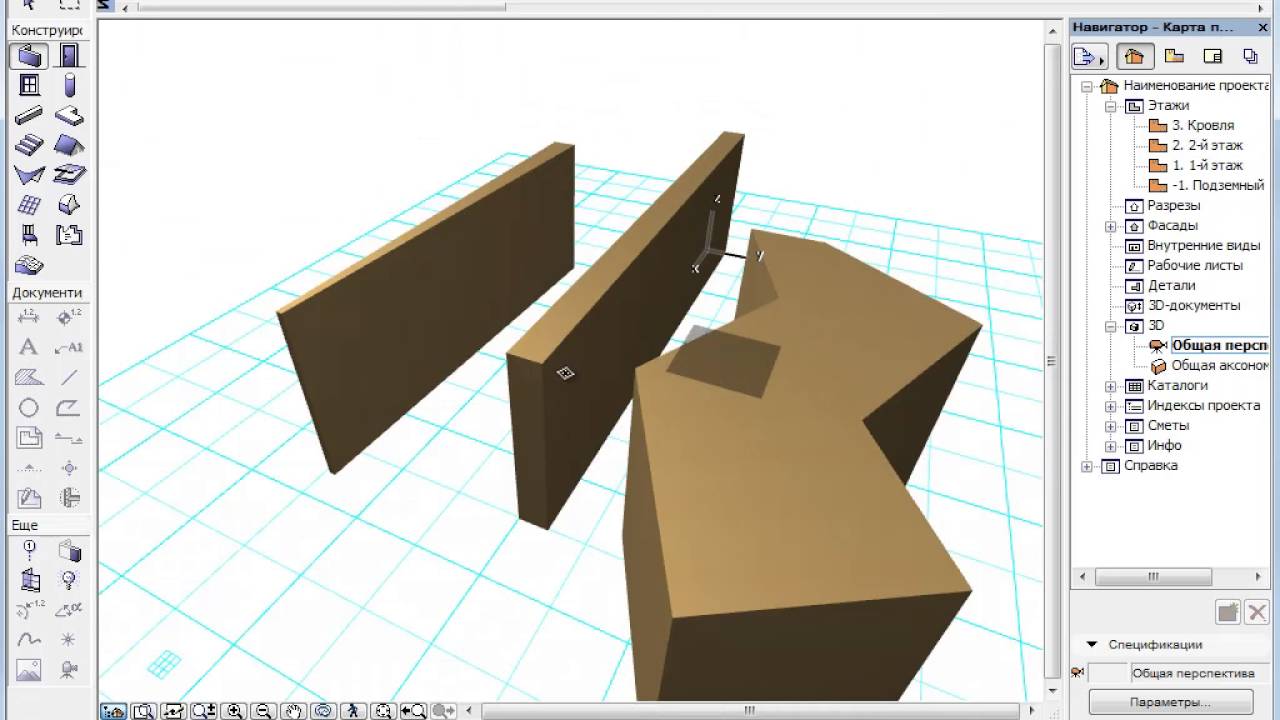Open the Project Chooser dropdown button
The image size is (1280, 720).
coord(1090,56)
